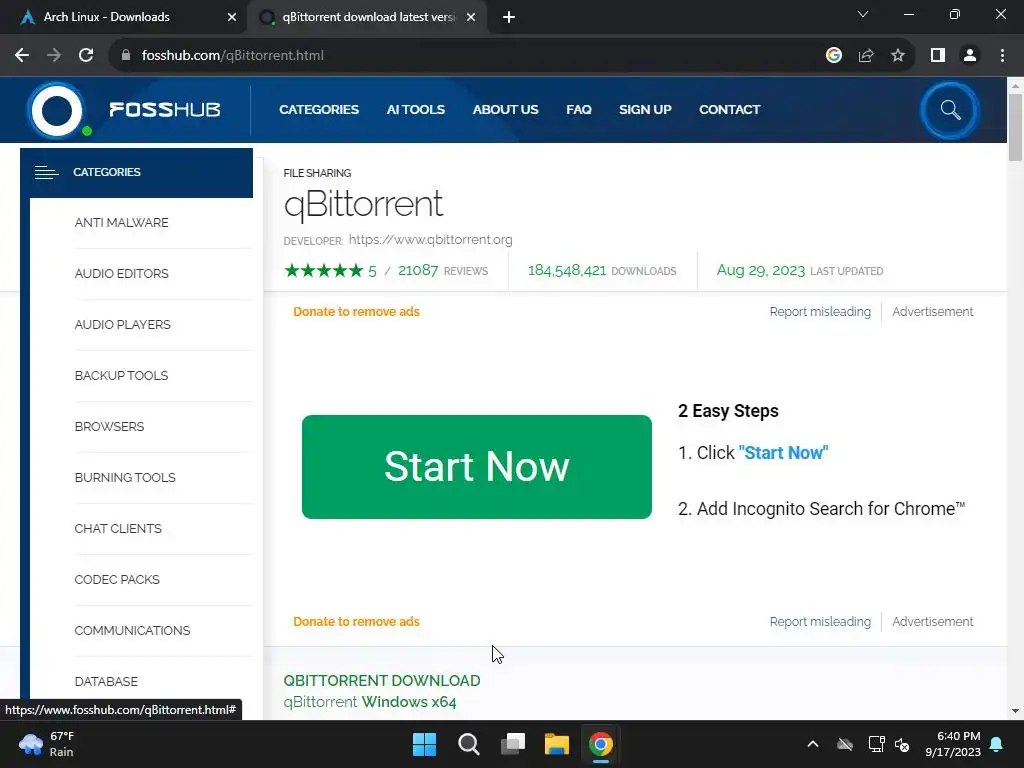Select COMMUNICATIONS category
Image resolution: width=1024 pixels, height=768 pixels.
coord(133,630)
